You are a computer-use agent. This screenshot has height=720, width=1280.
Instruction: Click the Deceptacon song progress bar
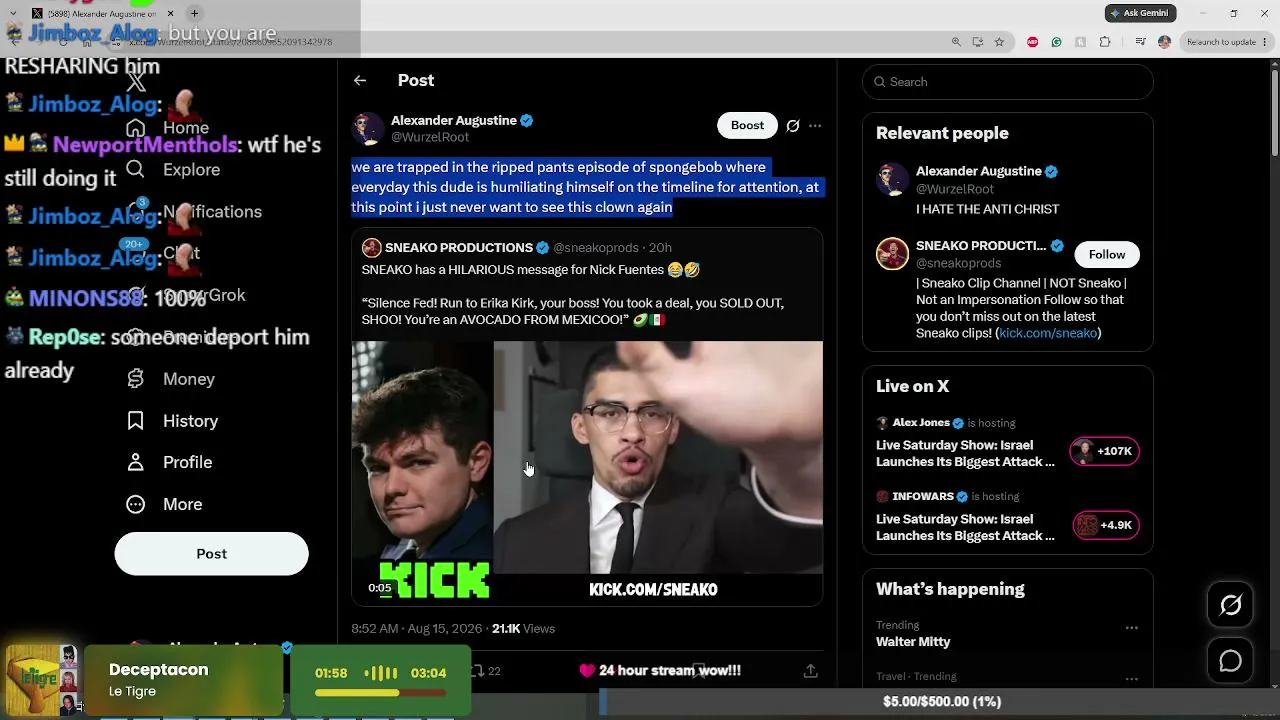pos(380,692)
